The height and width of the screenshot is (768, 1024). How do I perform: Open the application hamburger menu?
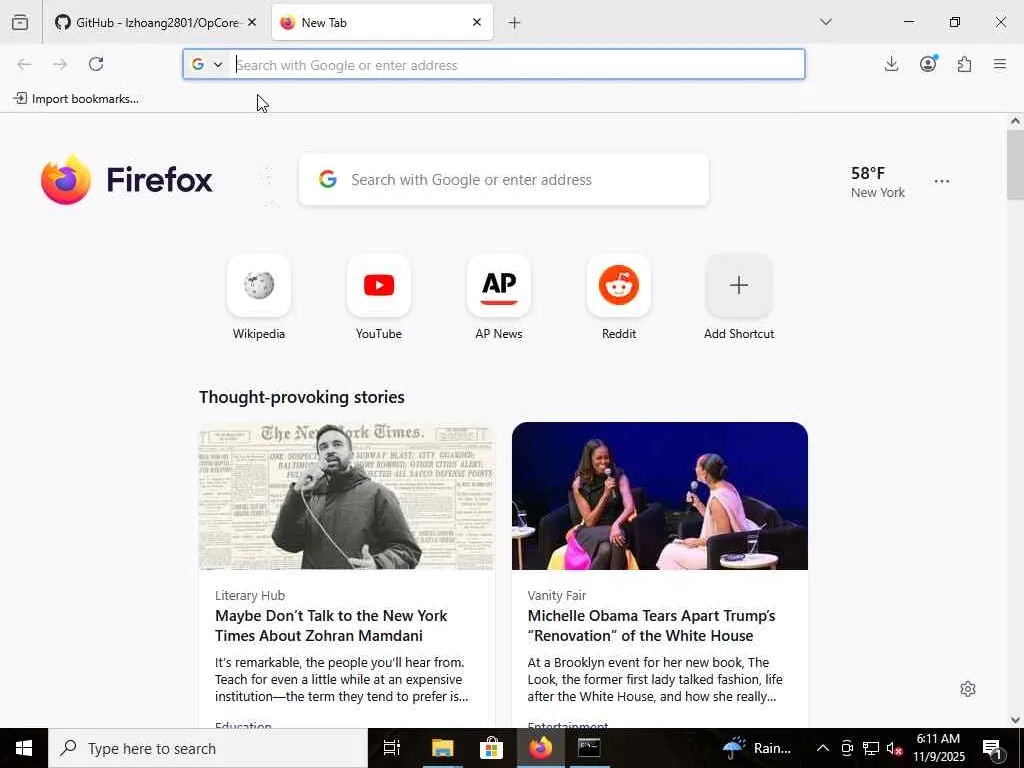coord(1000,64)
